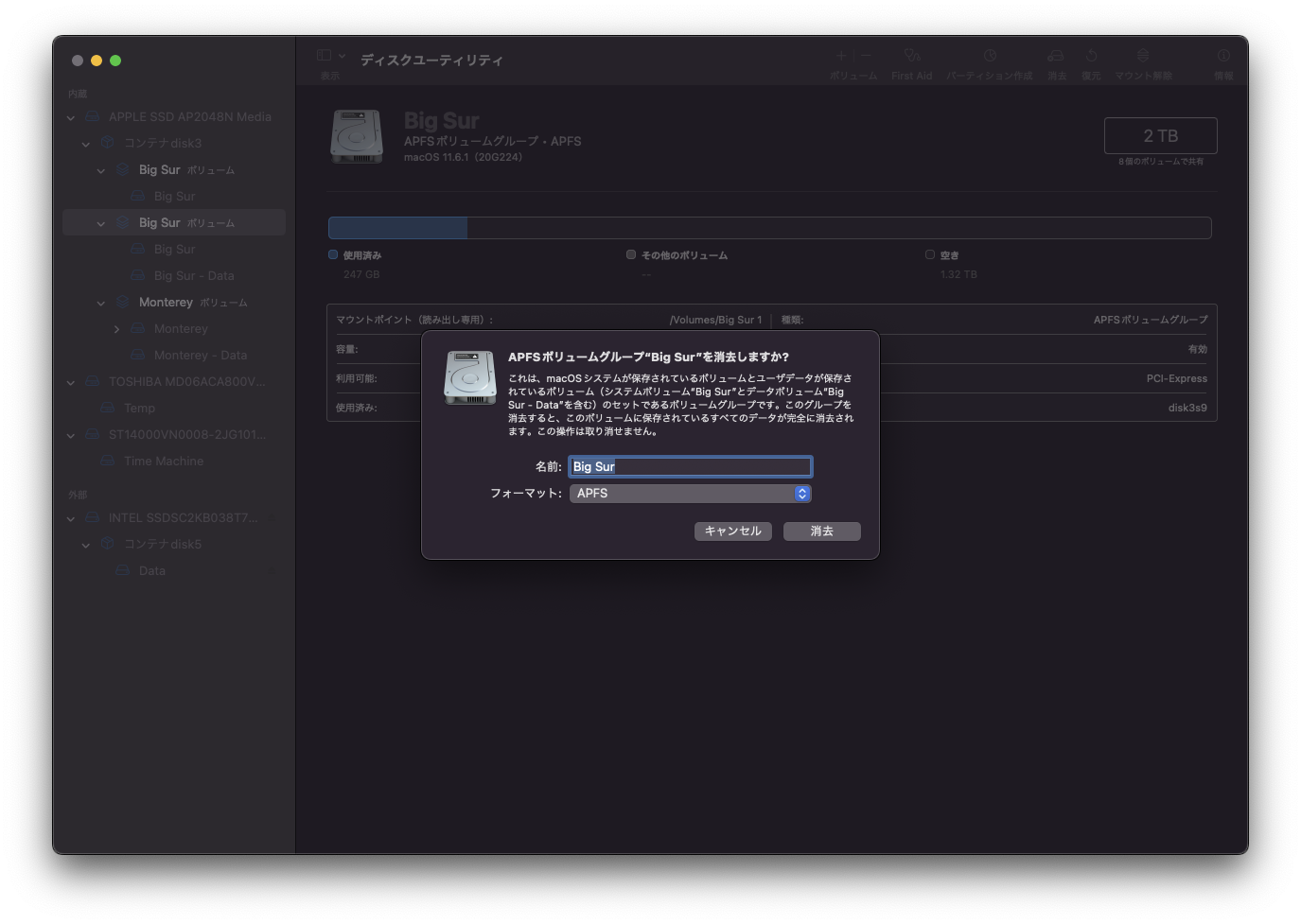Click the 1.32 TB free value
Viewport: 1301px width, 924px height.
[958, 274]
